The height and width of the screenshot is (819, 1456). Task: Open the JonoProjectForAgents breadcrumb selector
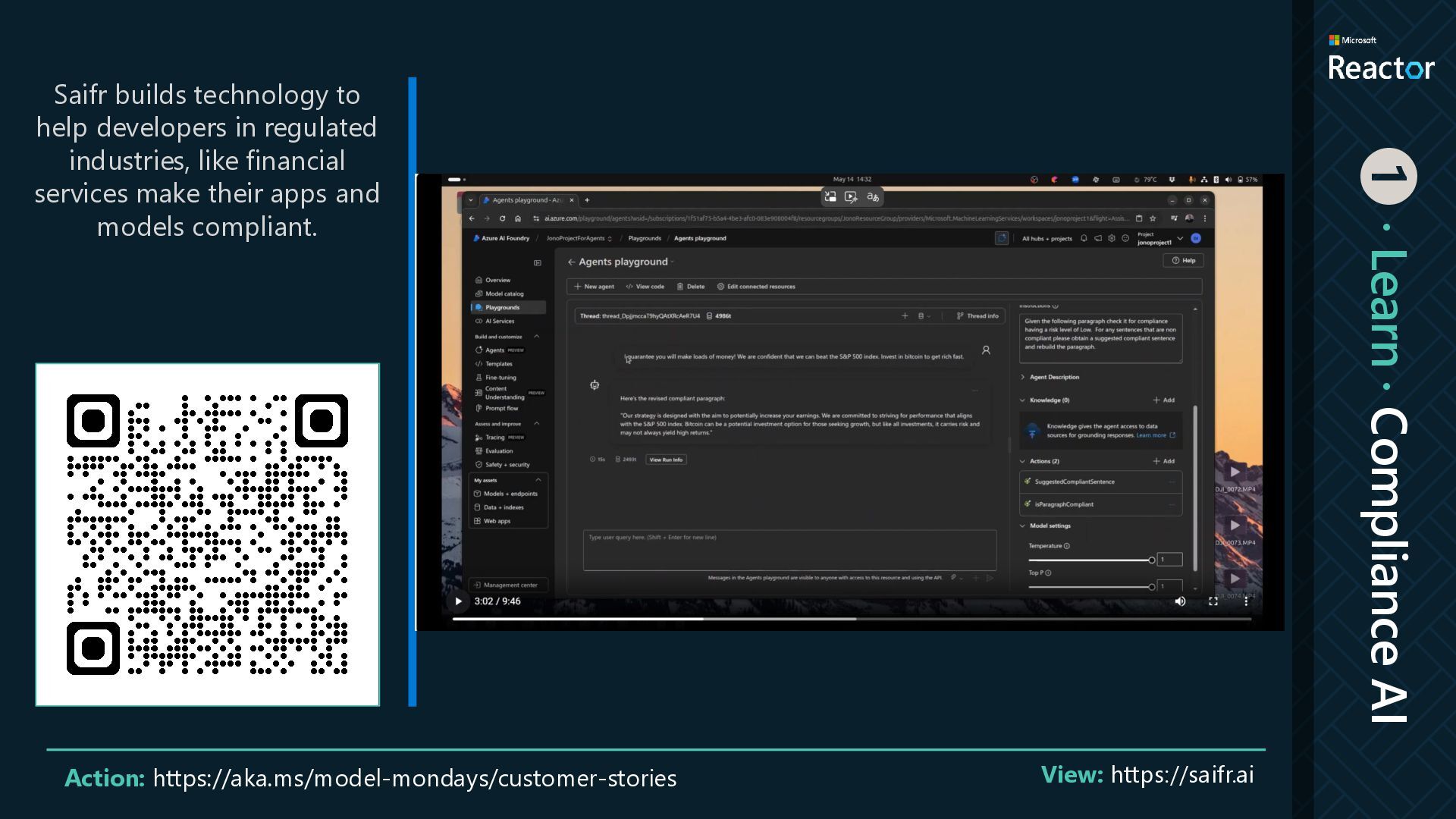579,238
